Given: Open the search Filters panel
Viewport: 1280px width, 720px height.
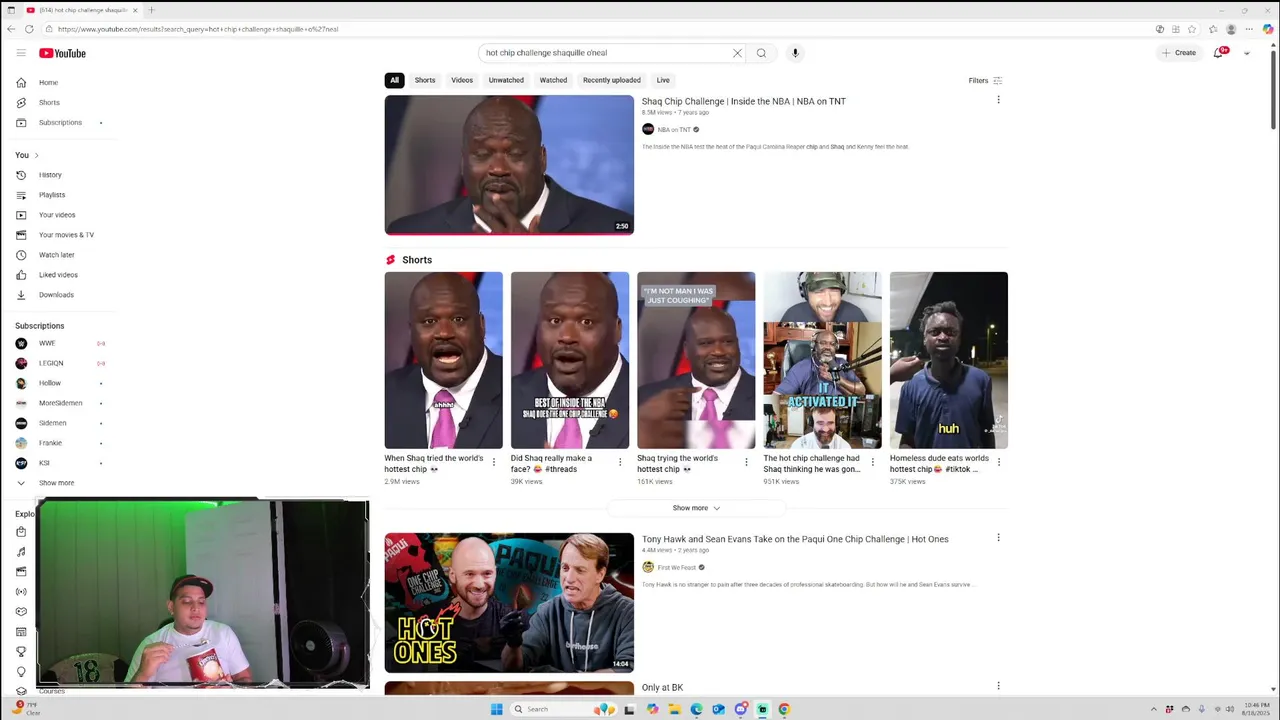Looking at the screenshot, I should click(x=985, y=80).
